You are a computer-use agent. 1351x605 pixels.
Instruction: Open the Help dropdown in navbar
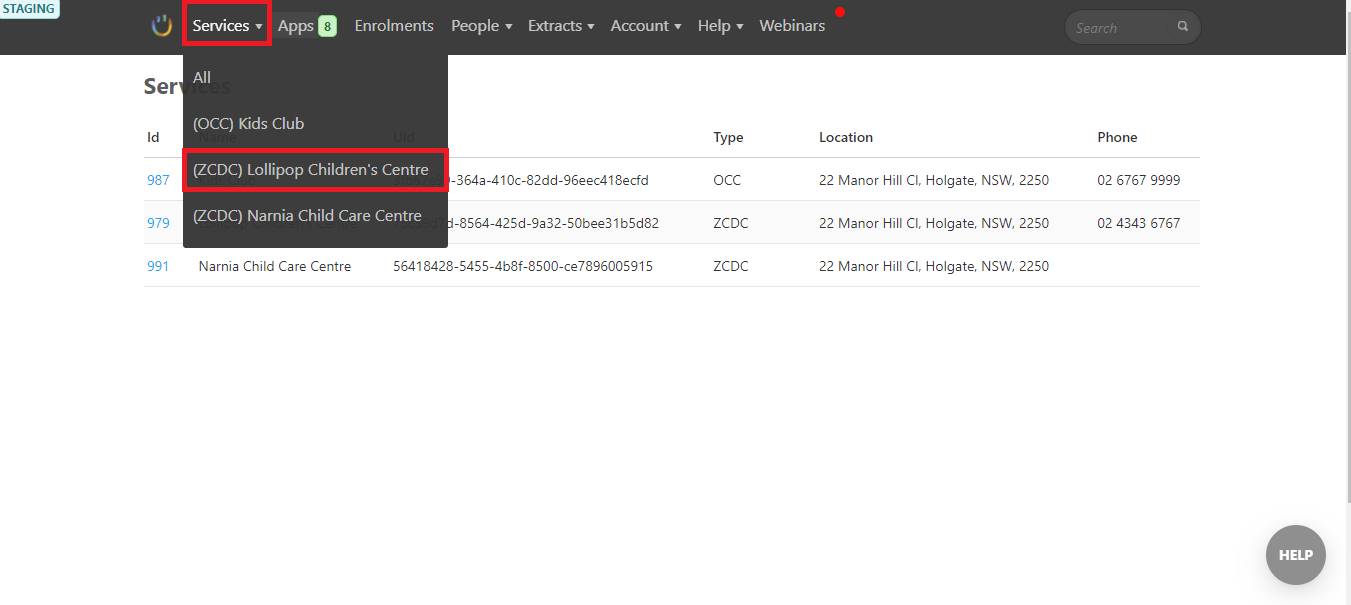tap(720, 26)
